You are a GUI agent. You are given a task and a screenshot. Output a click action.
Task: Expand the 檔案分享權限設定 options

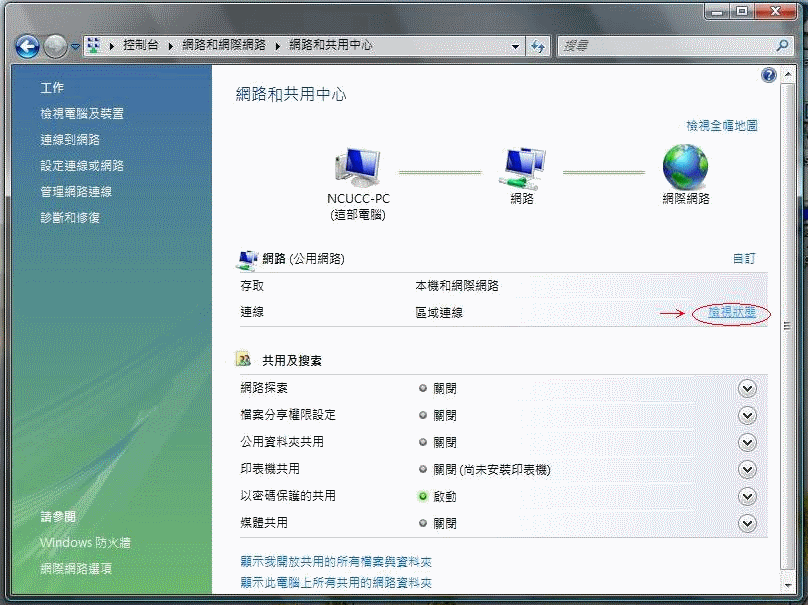[x=746, y=415]
